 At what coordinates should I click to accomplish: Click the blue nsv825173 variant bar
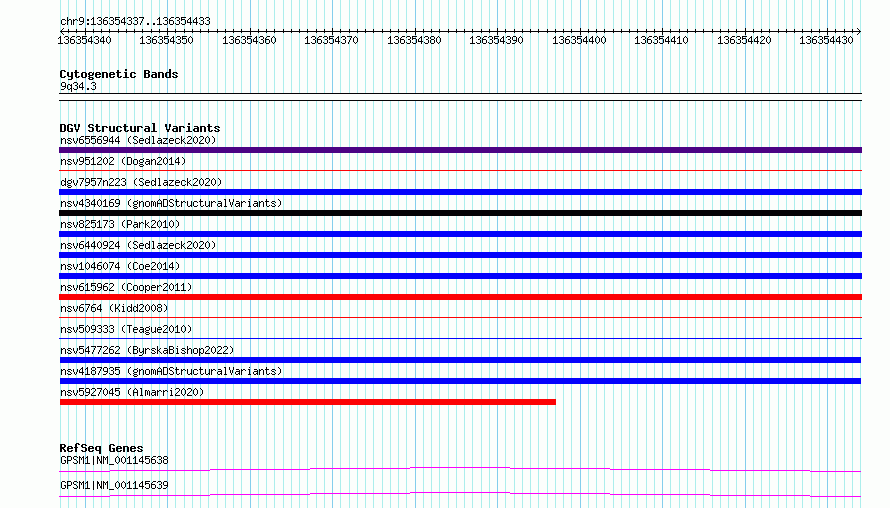click(x=460, y=234)
